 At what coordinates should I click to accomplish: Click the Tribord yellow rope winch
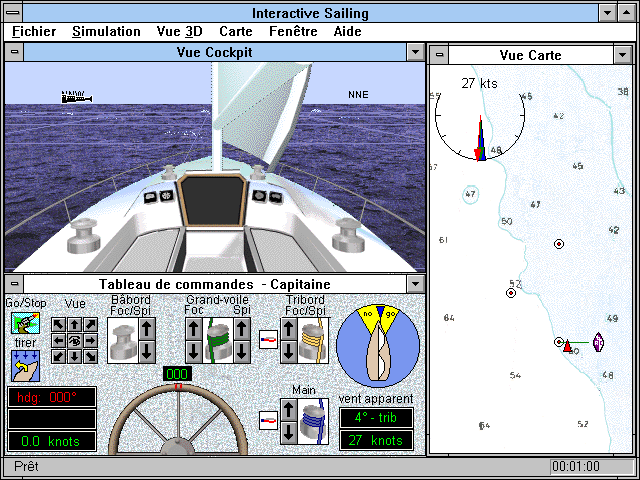click(x=313, y=341)
